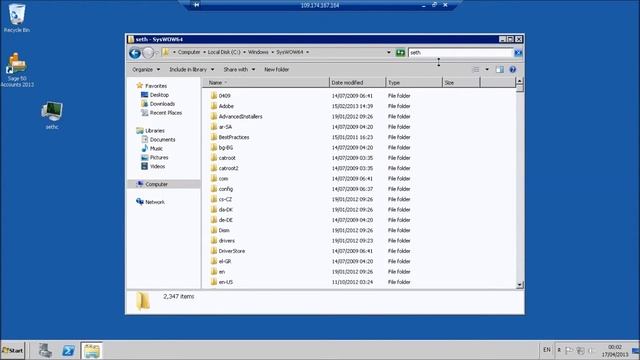Click the file list scroll down arrow
Viewport: 640px width, 360px height.
[x=520, y=285]
